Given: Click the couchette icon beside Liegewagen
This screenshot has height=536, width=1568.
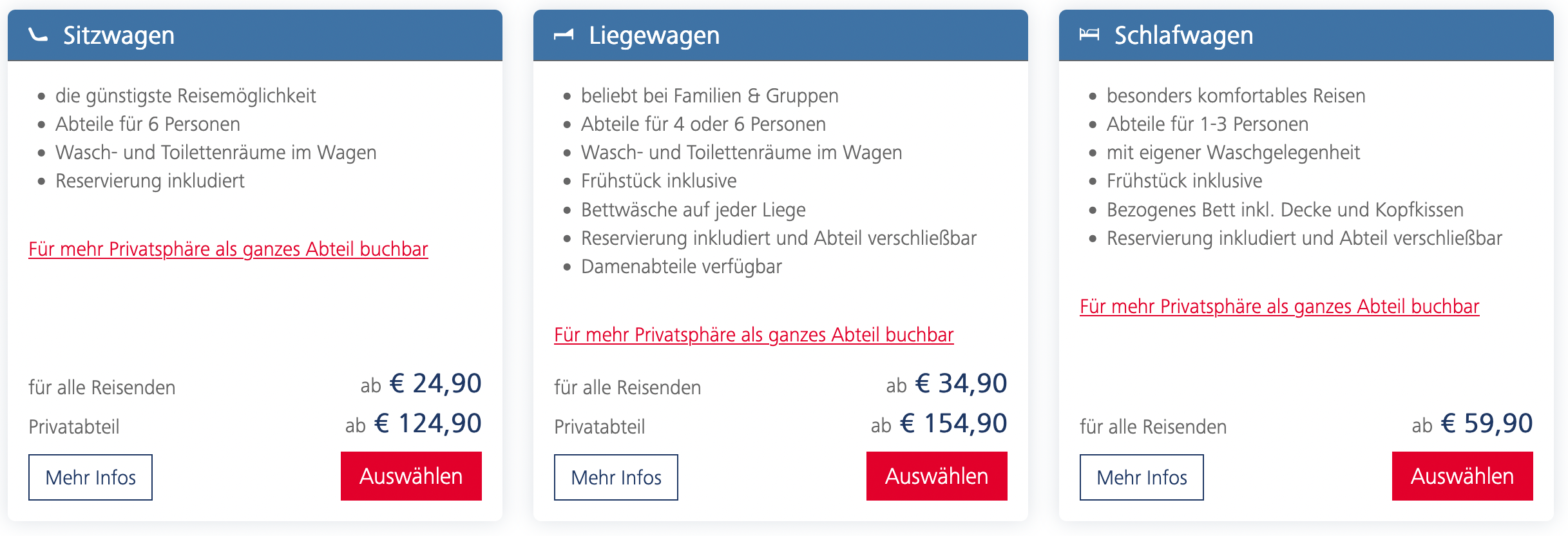Looking at the screenshot, I should 564,35.
